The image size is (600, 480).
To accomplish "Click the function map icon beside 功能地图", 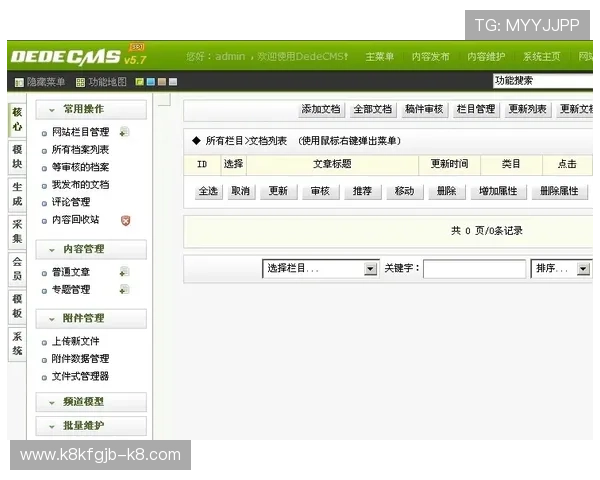I will coord(80,82).
